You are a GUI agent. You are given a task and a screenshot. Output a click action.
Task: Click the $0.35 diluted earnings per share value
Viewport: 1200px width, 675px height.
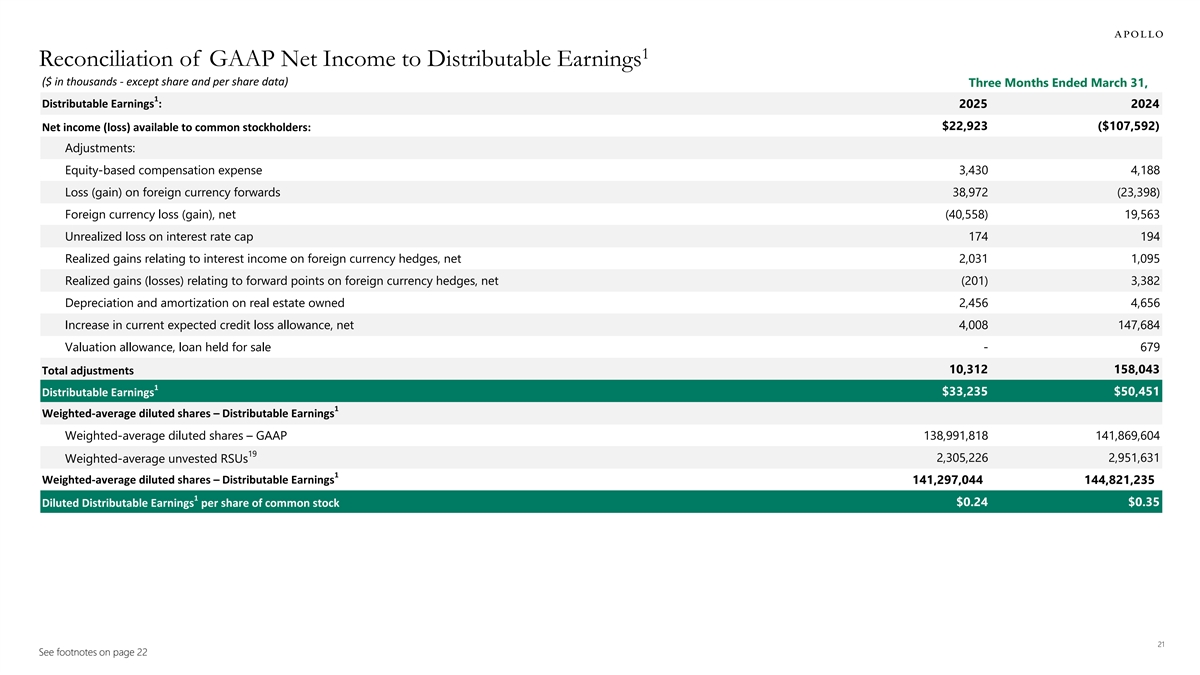pos(1142,502)
